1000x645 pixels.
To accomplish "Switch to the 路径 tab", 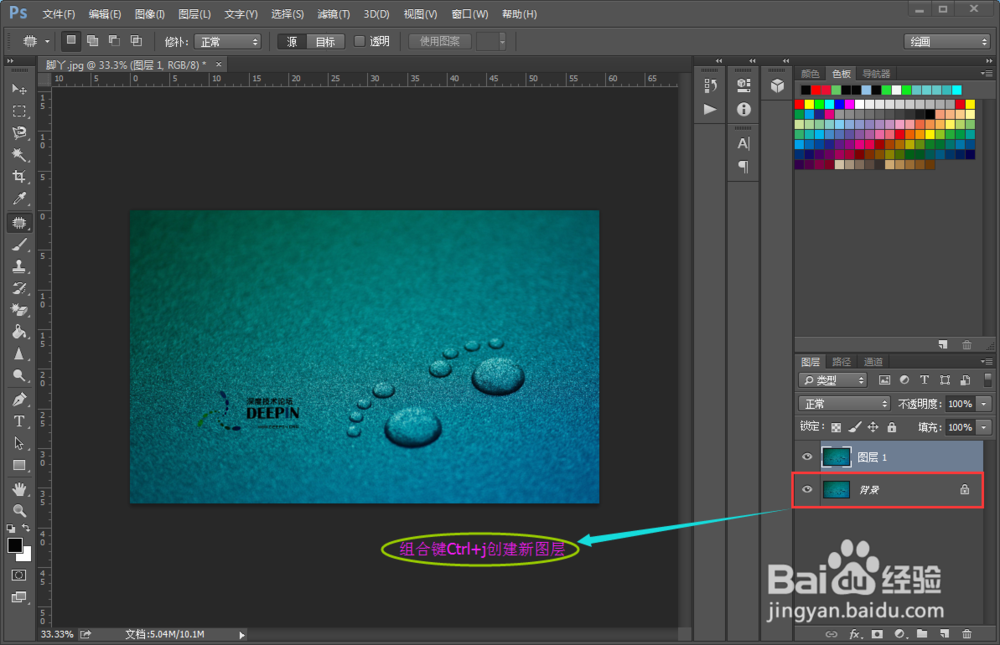I will 841,362.
